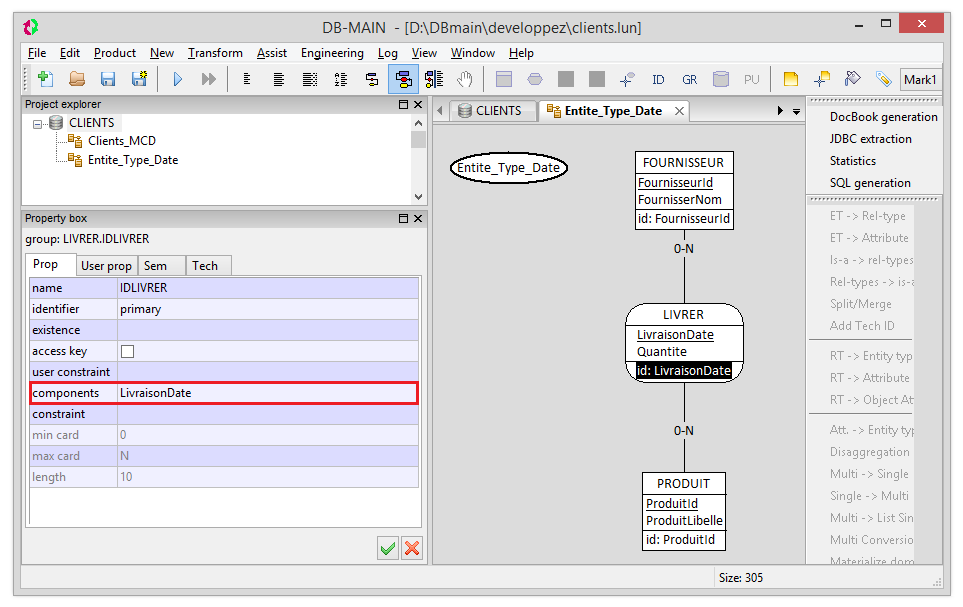Screen dimensions: 963x607
Task: Select the graphical dependency view icon
Action: (x=434, y=79)
